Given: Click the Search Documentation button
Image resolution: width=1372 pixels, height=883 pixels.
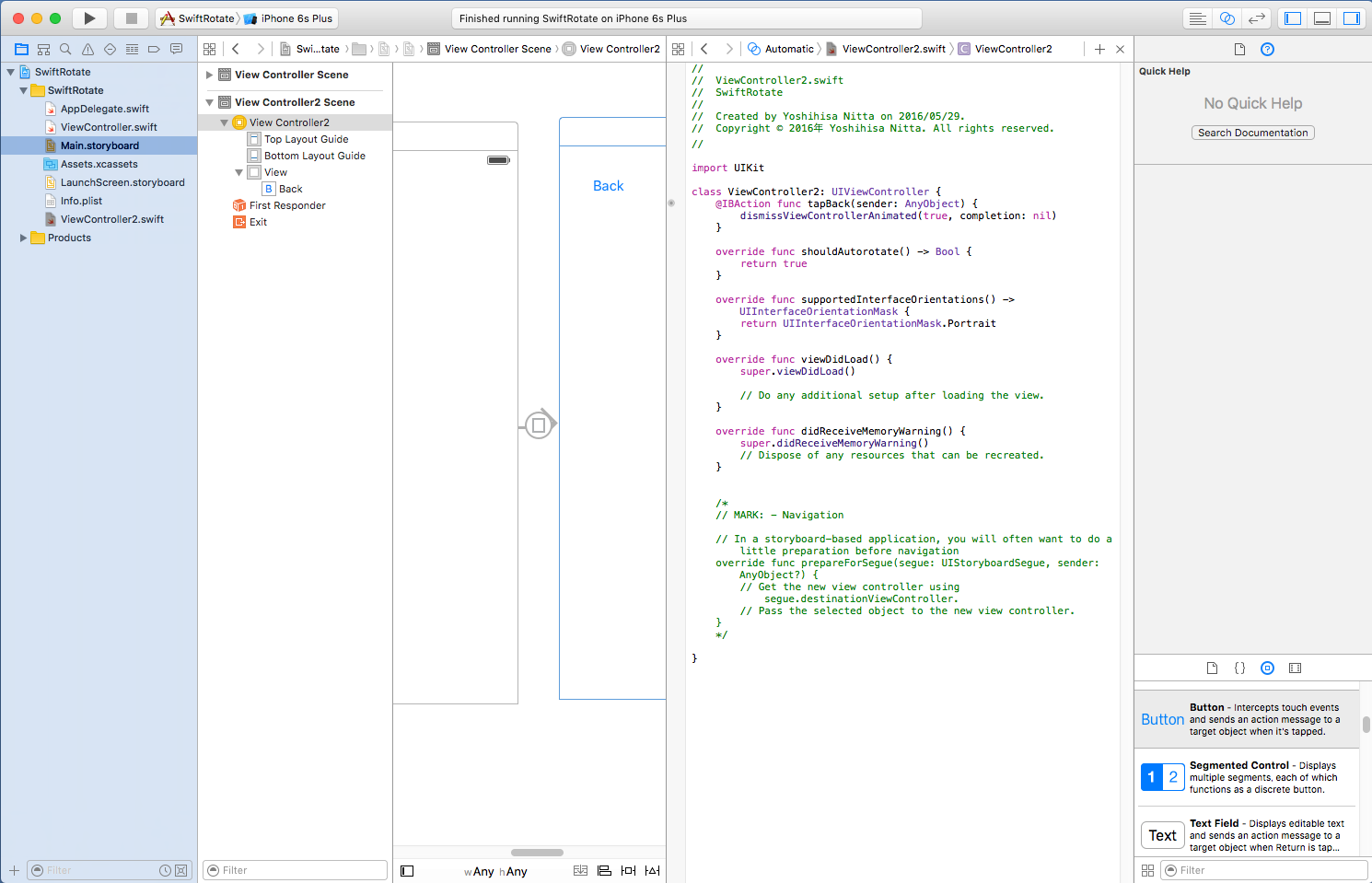Looking at the screenshot, I should point(1252,134).
